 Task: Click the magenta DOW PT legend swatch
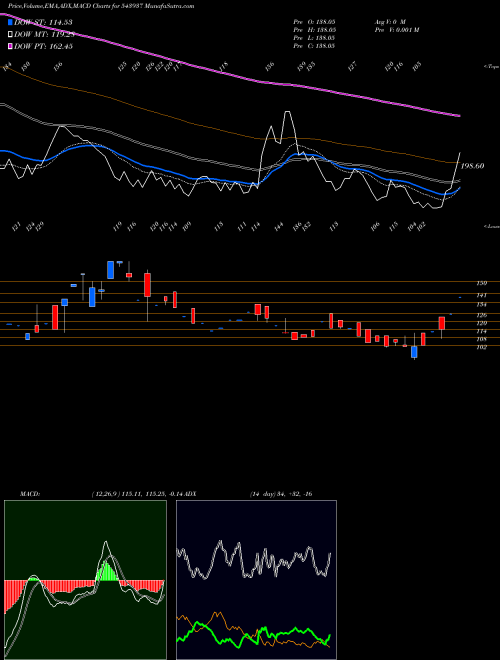coord(11,46)
